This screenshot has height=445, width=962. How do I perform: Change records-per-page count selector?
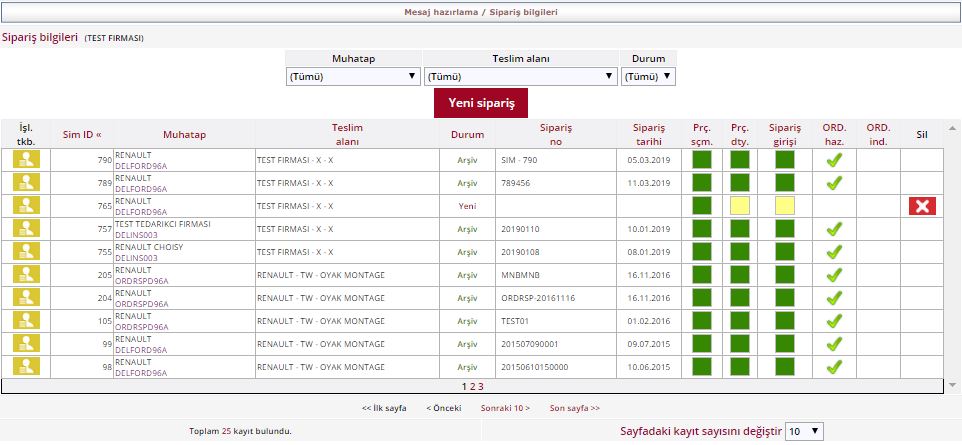coord(804,431)
